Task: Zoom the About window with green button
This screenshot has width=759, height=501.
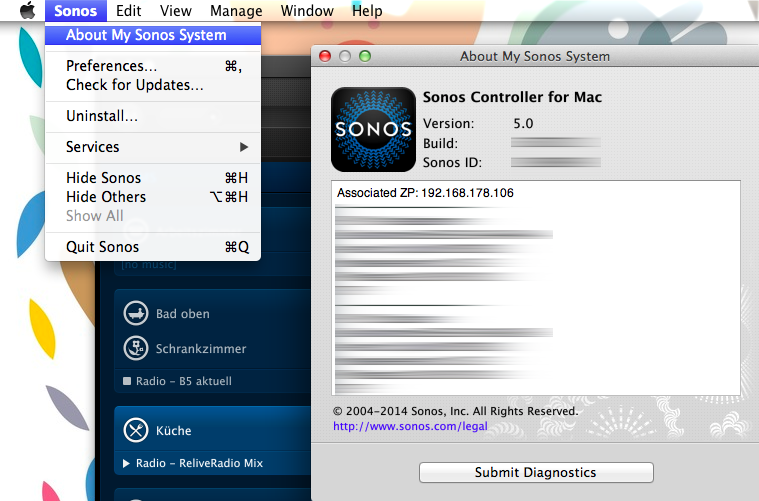Action: (365, 56)
